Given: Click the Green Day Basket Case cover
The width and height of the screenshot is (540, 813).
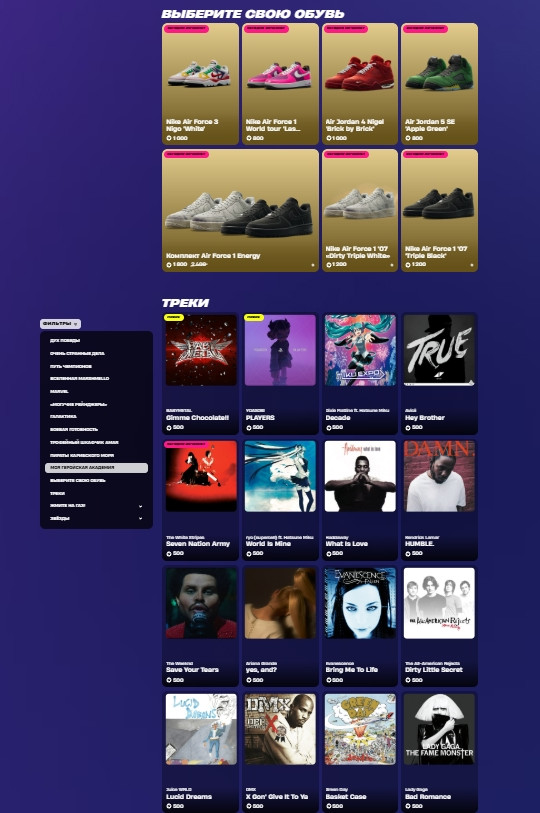Looking at the screenshot, I should click(x=360, y=730).
